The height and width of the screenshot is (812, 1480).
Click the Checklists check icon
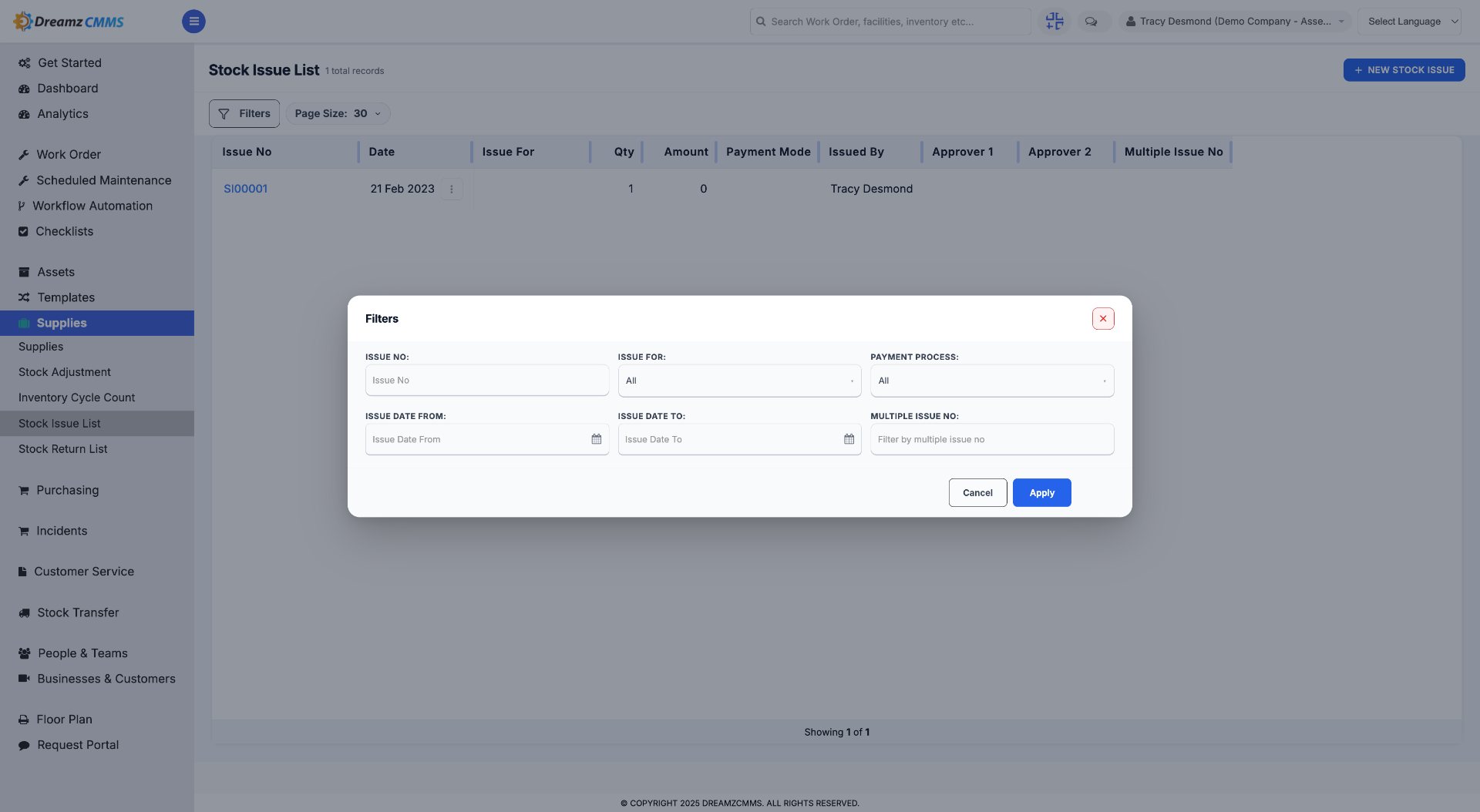pos(23,231)
